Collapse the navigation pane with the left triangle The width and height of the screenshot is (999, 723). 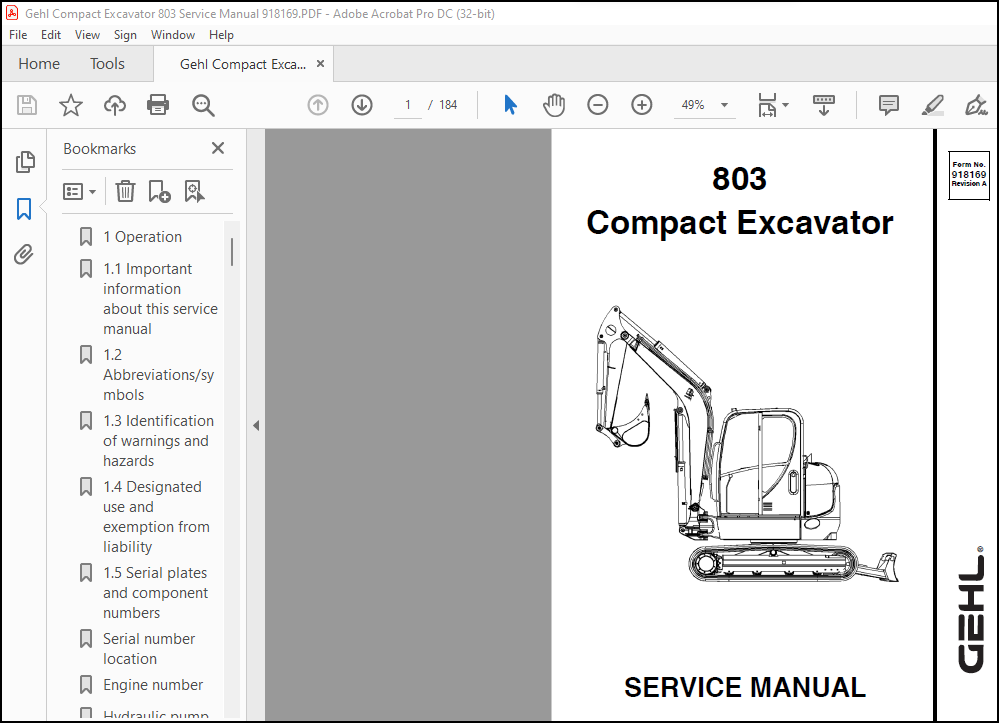(x=256, y=425)
